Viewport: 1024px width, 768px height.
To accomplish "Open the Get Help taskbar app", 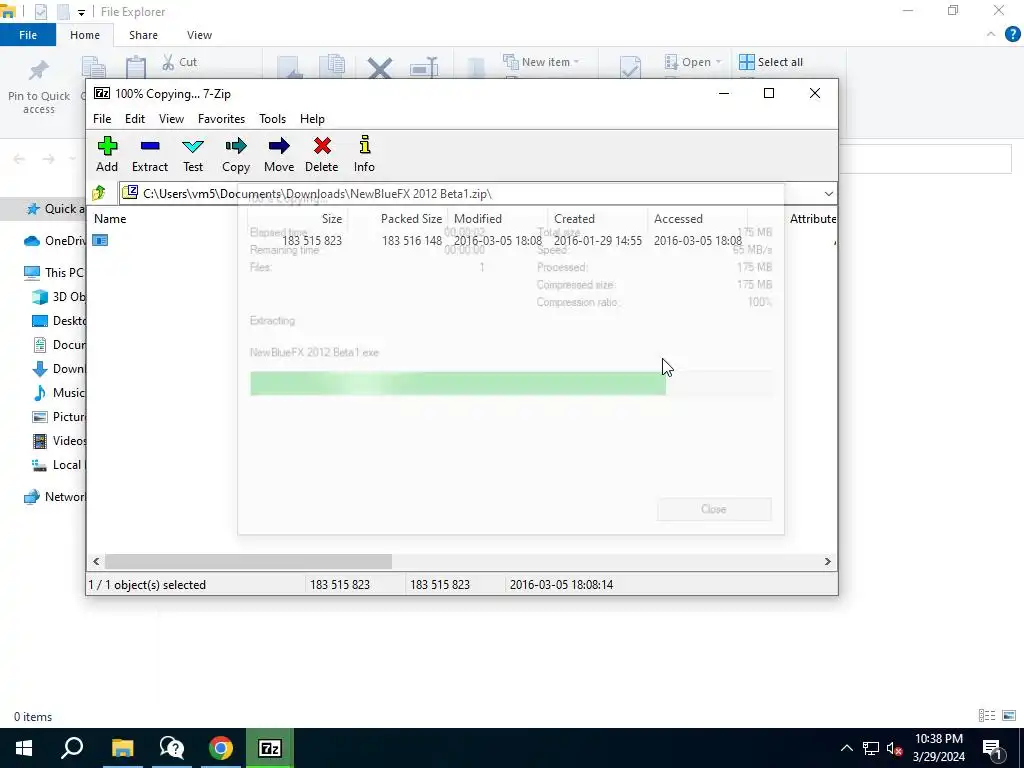I will pos(172,748).
